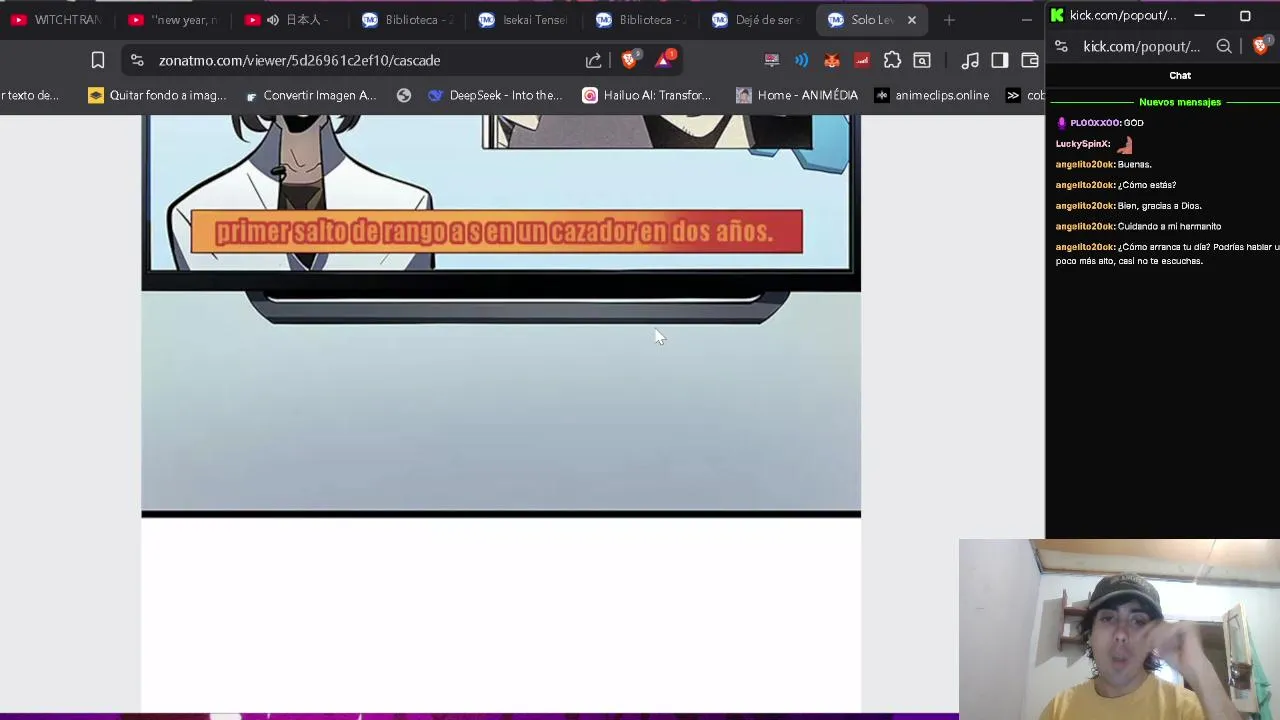Switch to the 日本人 YouTube tab
Viewport: 1280px width, 720px height.
click(292, 20)
